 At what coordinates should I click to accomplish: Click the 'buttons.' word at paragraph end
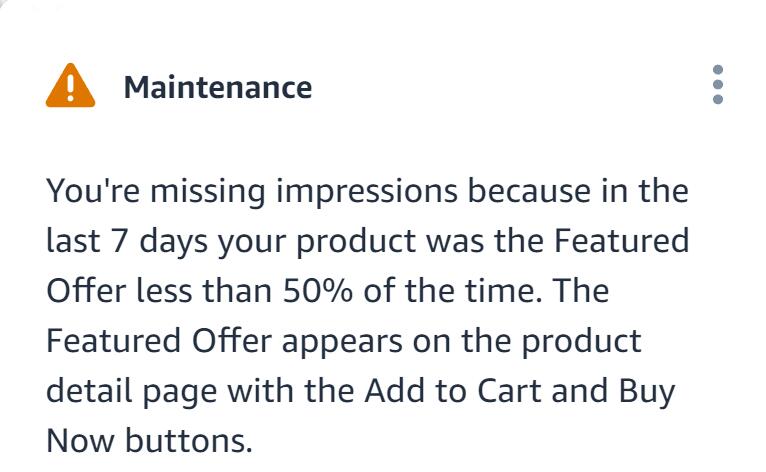click(189, 441)
